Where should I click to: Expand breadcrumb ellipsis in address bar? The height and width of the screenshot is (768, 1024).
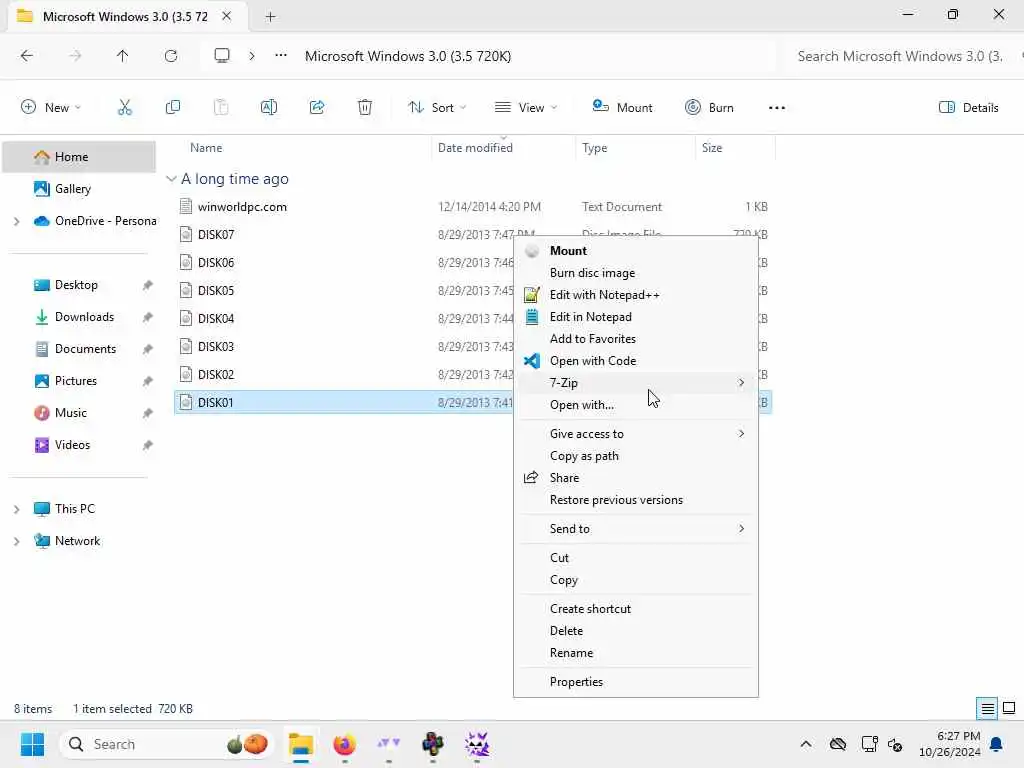pos(281,56)
